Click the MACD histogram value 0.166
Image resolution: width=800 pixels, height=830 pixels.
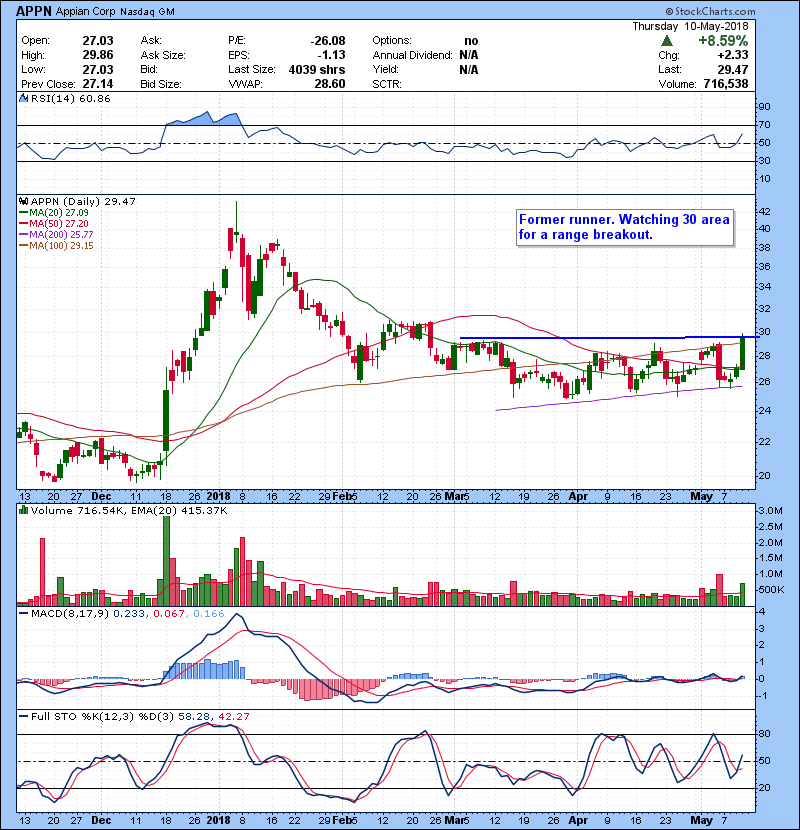tap(209, 614)
